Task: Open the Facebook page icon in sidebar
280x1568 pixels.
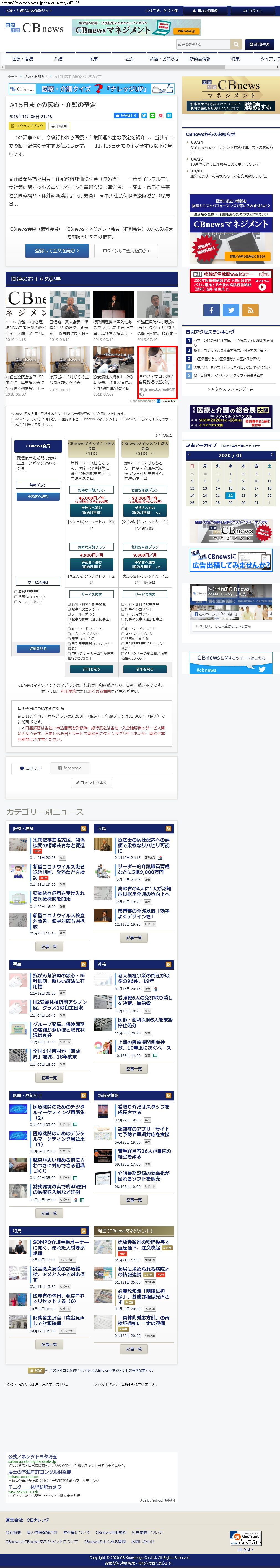Action: (211, 310)
